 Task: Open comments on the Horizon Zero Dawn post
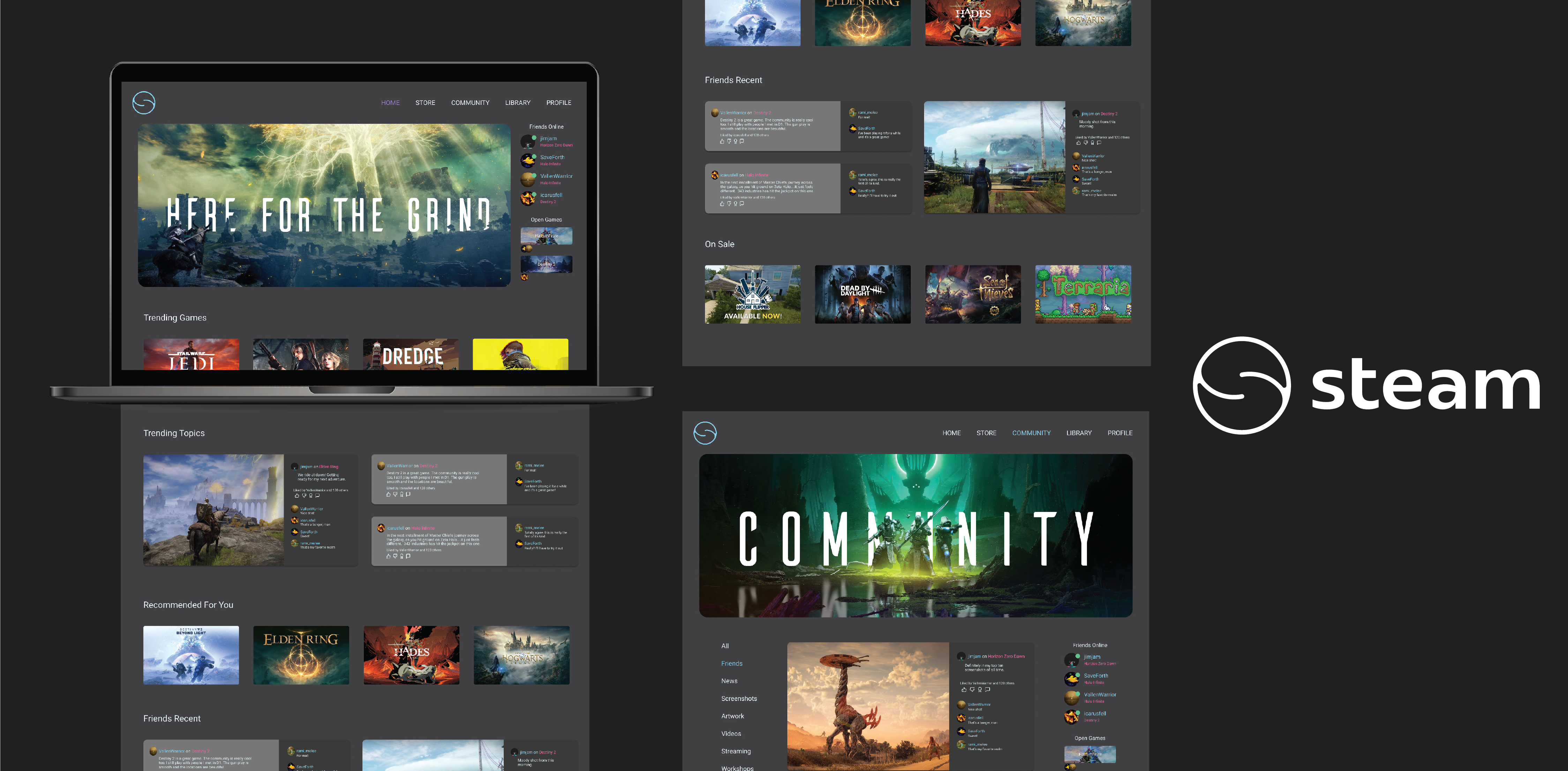click(x=987, y=689)
